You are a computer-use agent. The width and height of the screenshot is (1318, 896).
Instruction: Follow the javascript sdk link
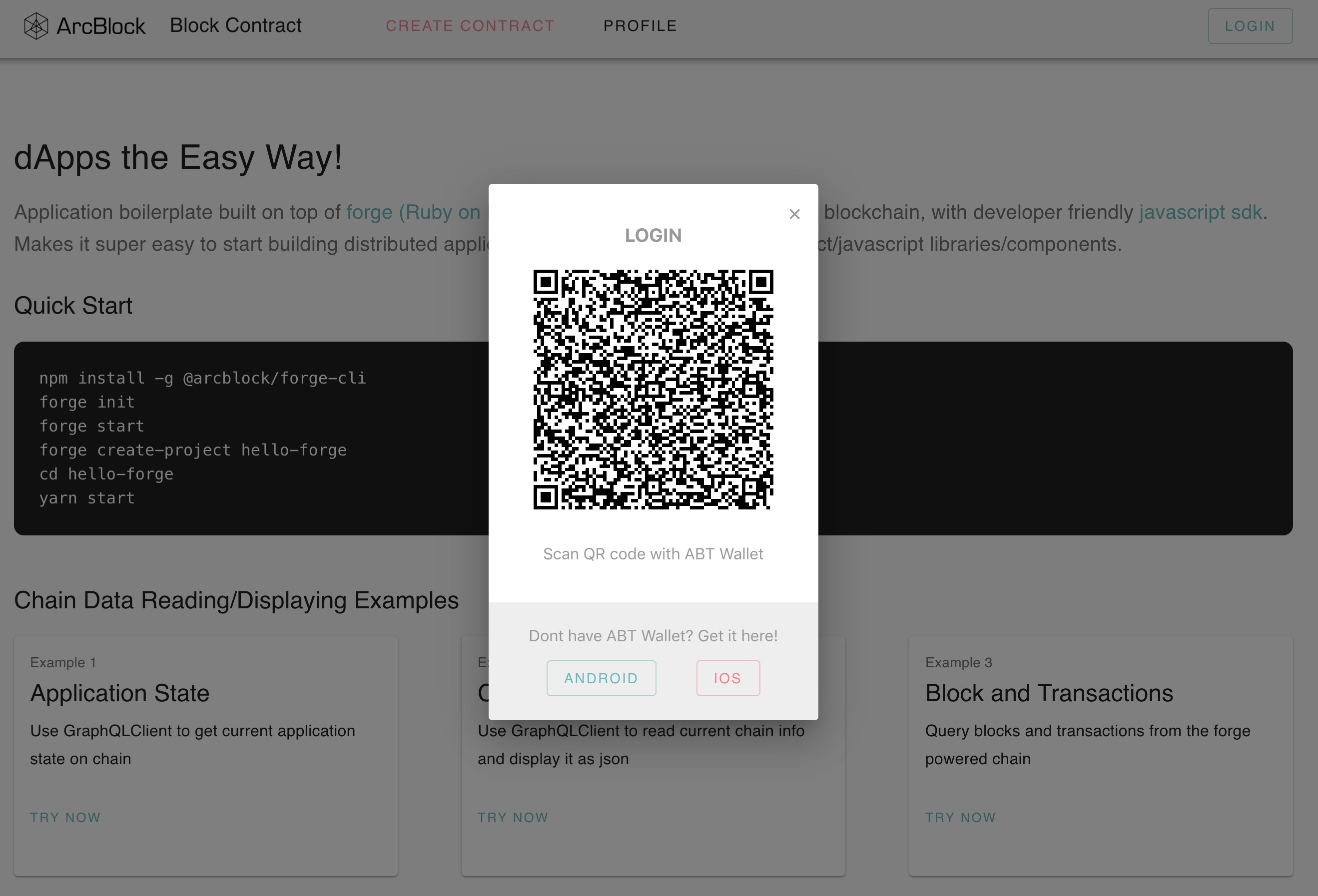tap(1200, 212)
